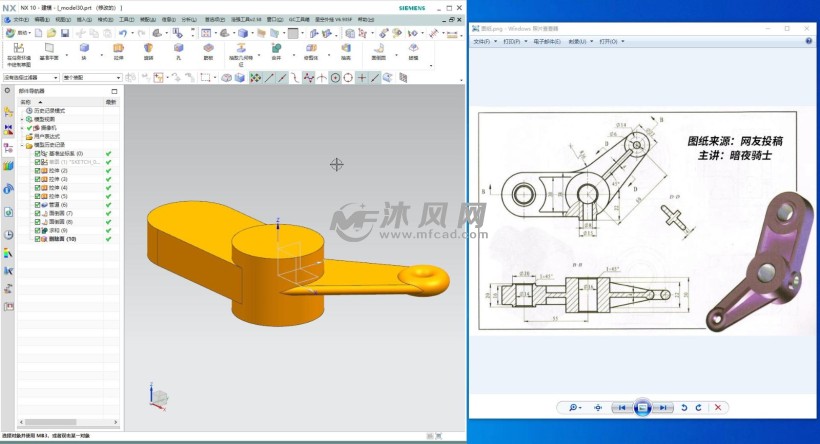Open the 打印(P) dropdown in Photo Viewer
The width and height of the screenshot is (820, 444).
tap(515, 41)
